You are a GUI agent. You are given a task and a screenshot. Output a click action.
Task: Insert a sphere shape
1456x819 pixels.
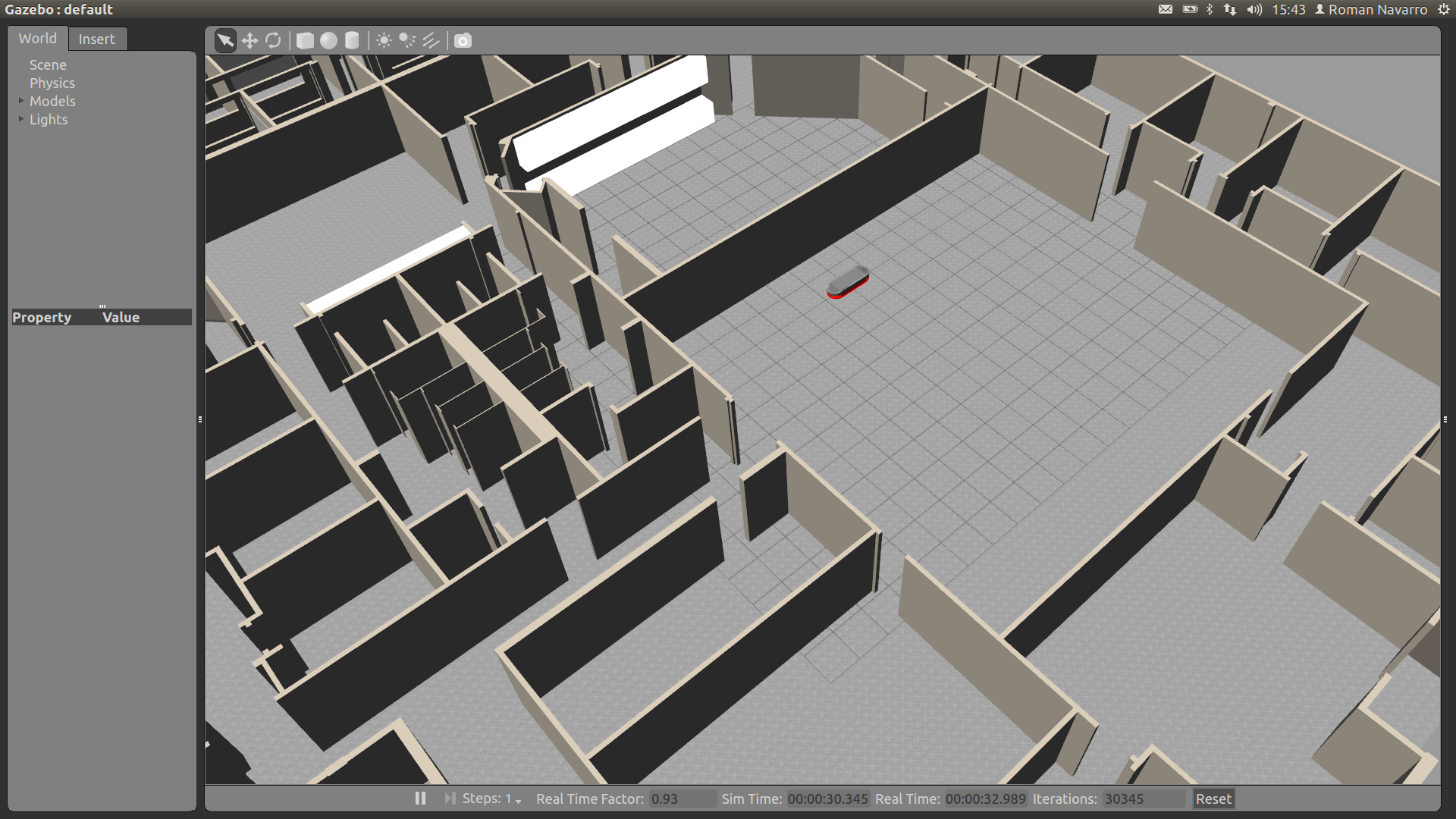pyautogui.click(x=328, y=40)
